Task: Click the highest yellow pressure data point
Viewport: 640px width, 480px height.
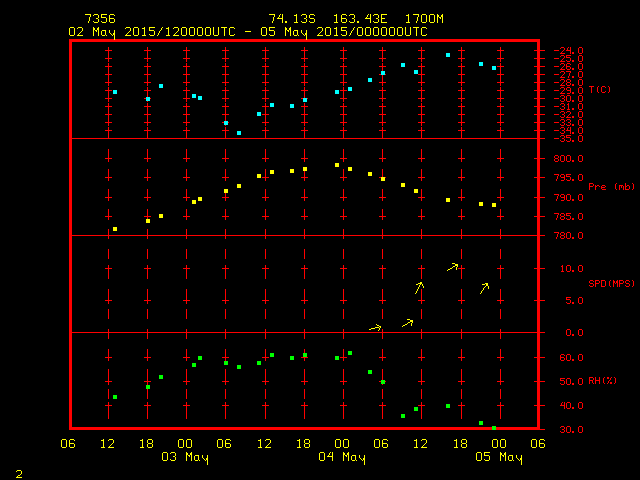Action: (337, 165)
